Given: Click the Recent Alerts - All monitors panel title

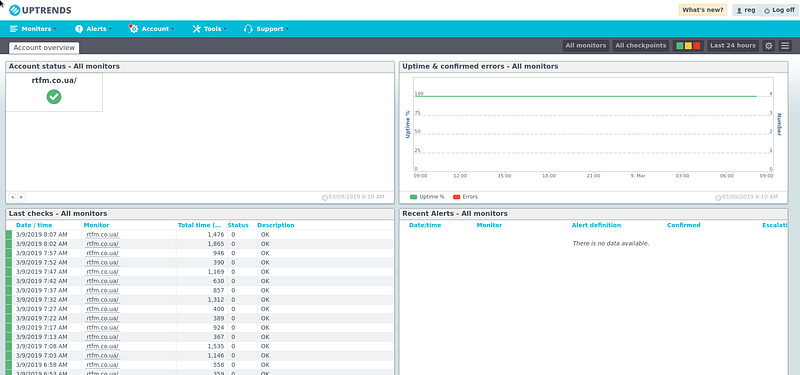Looking at the screenshot, I should coord(455,214).
